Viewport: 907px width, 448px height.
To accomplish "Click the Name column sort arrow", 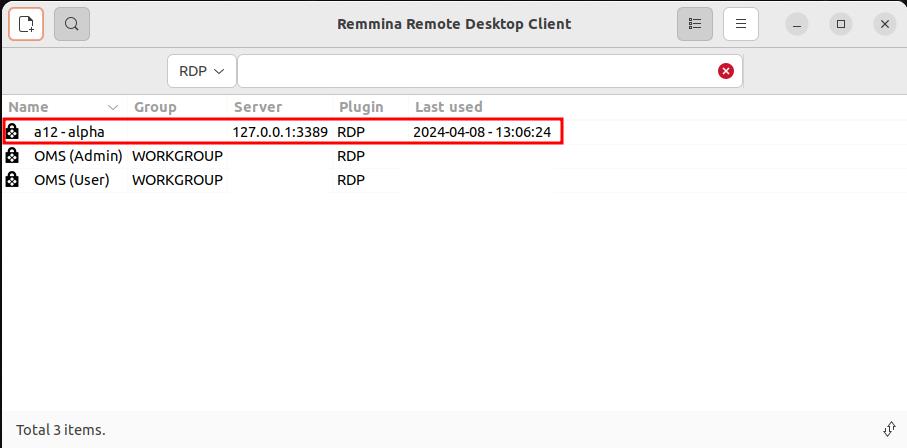I will [113, 107].
